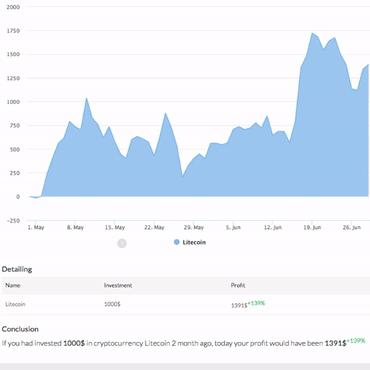Click the 'Detailing' heading
Screen dimensions: 370x370
[17, 269]
